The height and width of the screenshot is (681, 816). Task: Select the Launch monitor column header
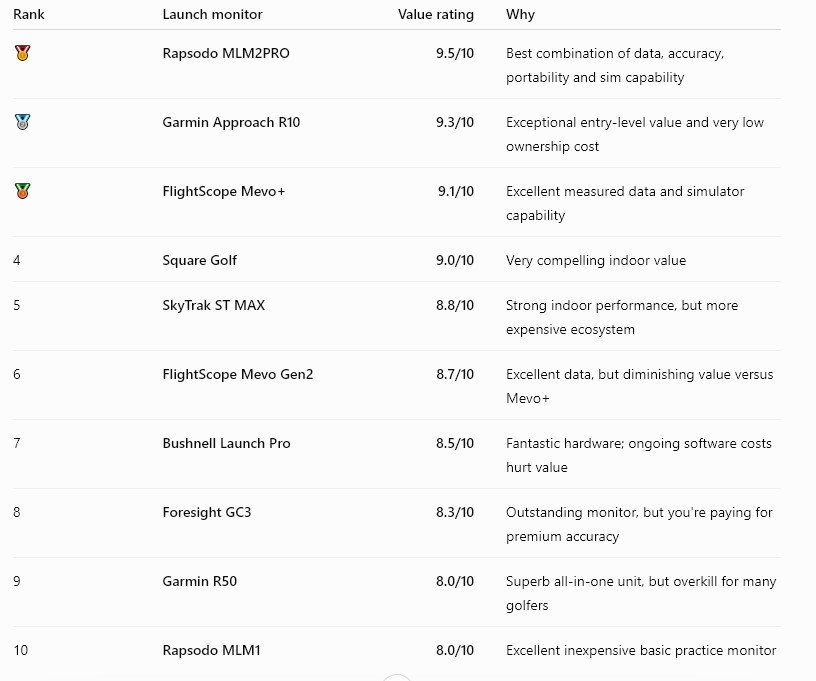coord(212,14)
